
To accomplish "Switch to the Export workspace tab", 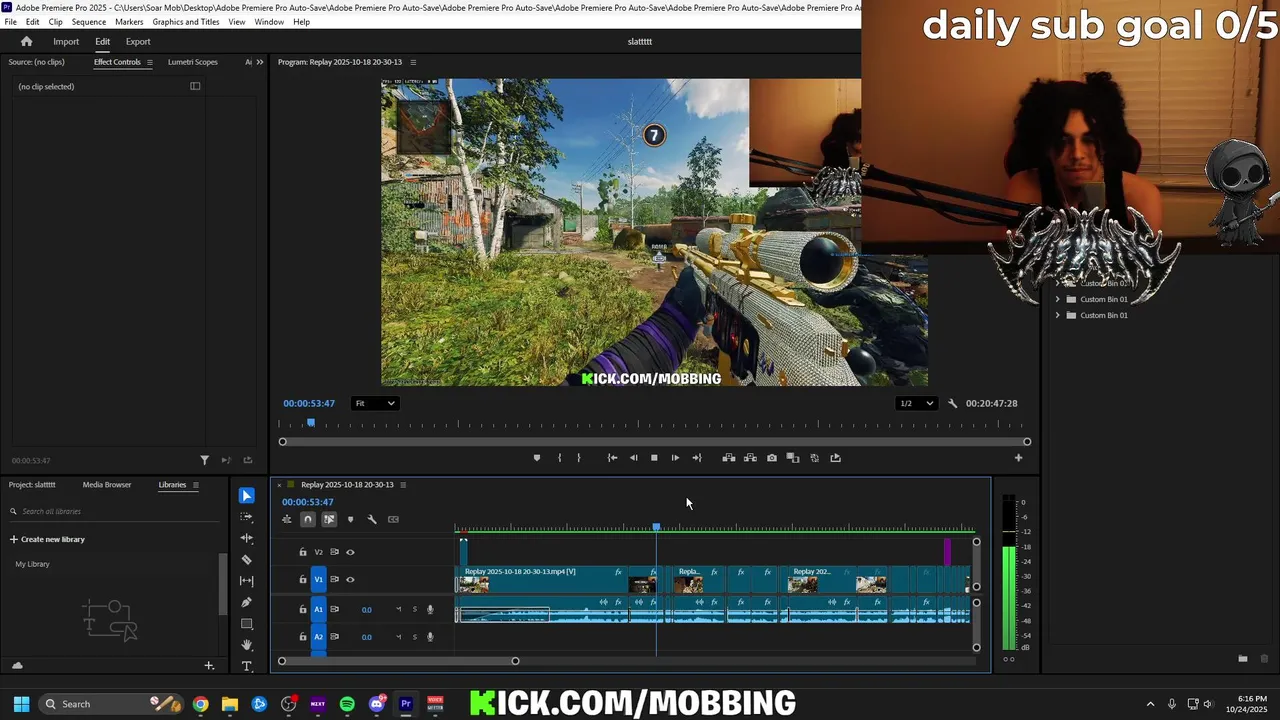I will [138, 42].
